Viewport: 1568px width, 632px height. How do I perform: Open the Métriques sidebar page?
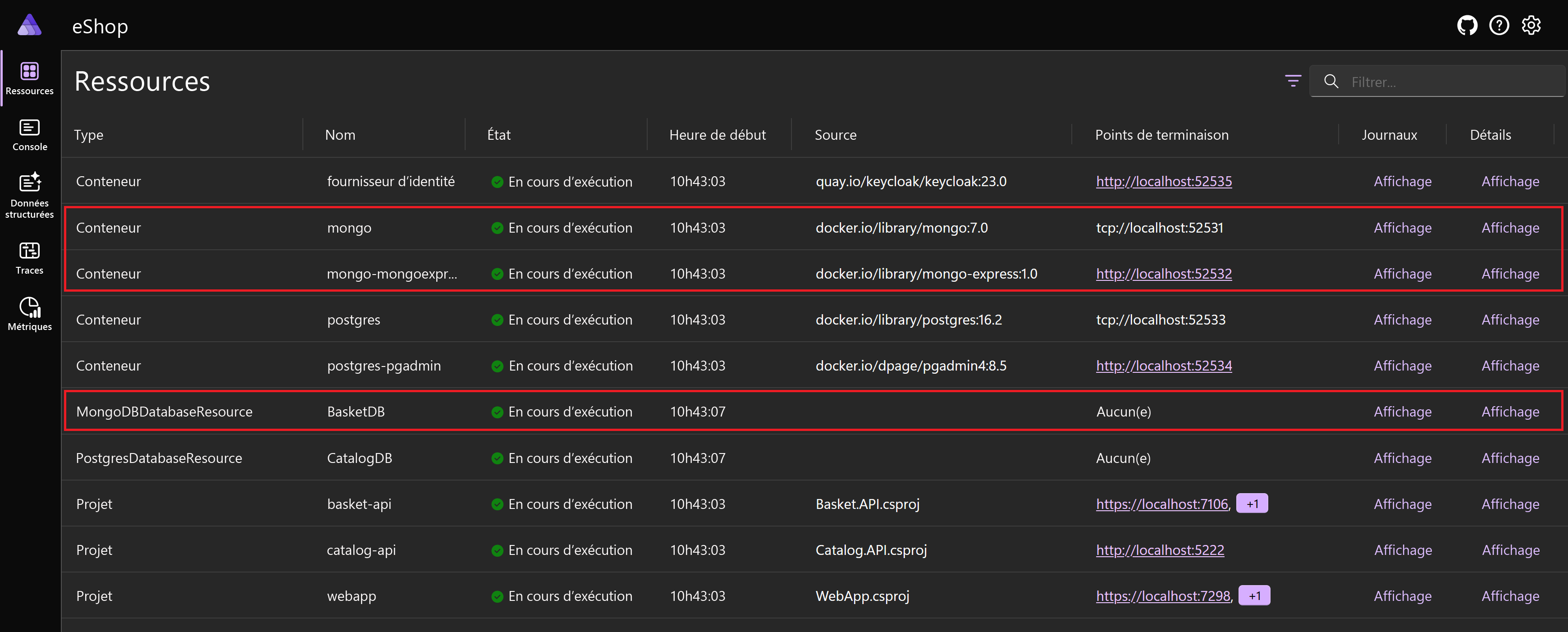point(29,314)
